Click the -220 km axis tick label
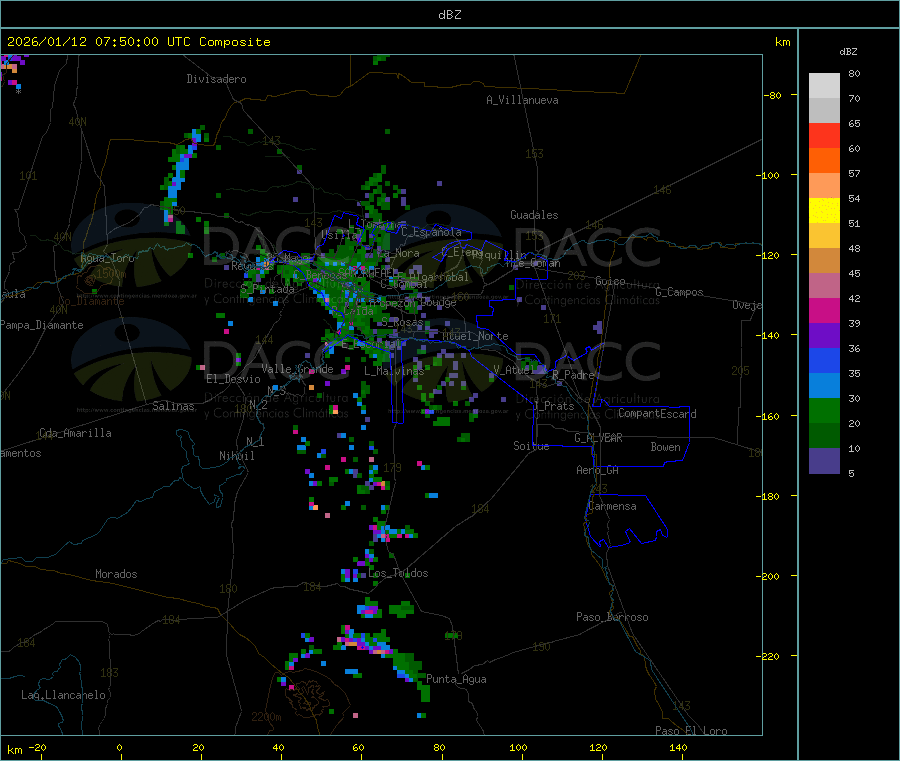 [770, 657]
